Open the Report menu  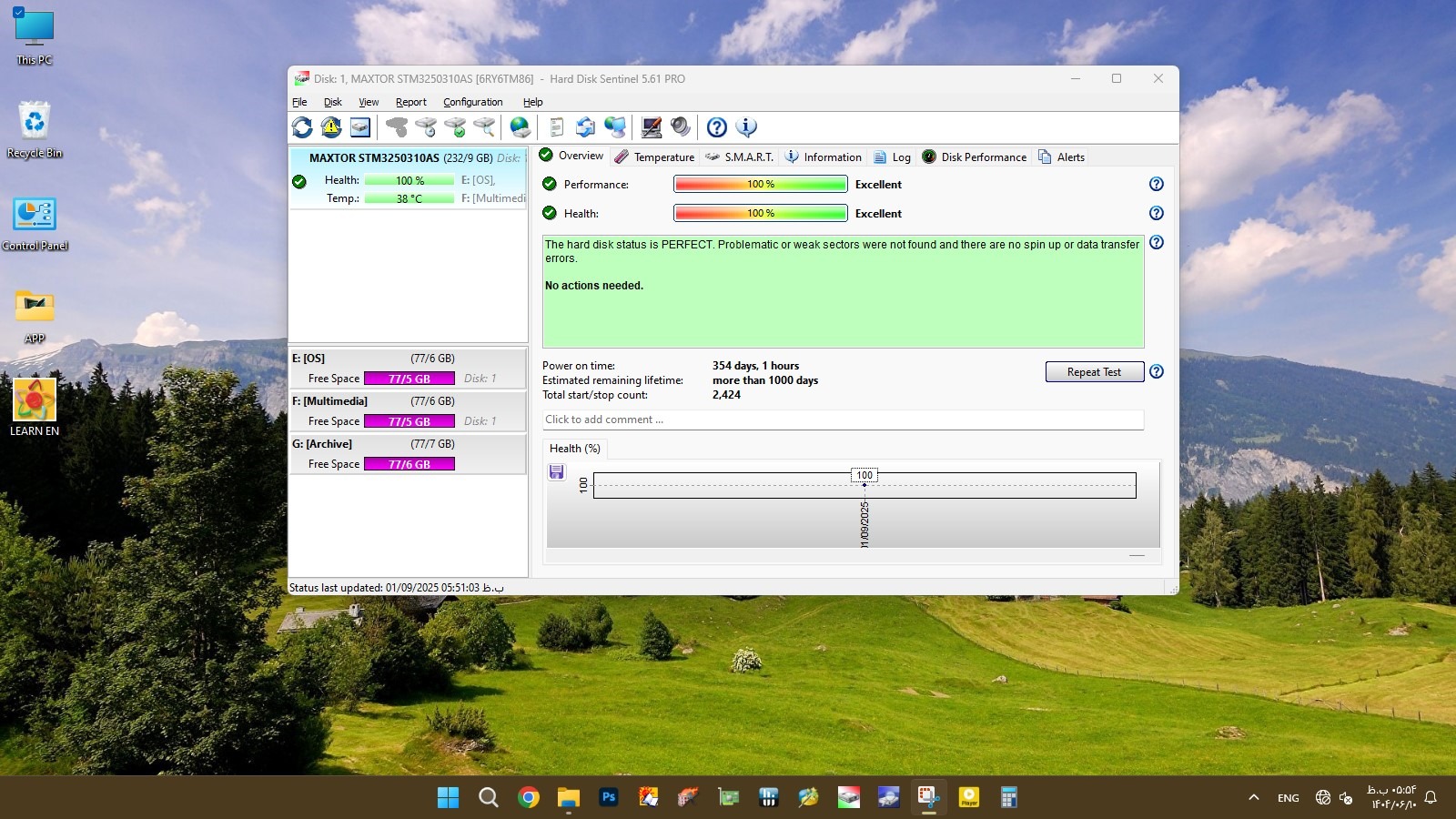[x=410, y=102]
